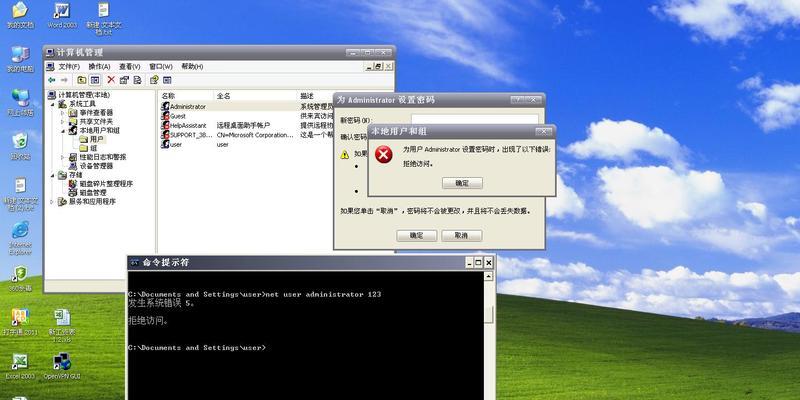Select the 新建 文本文档.txt desktop file
The width and height of the screenshot is (800, 400).
coord(104,18)
